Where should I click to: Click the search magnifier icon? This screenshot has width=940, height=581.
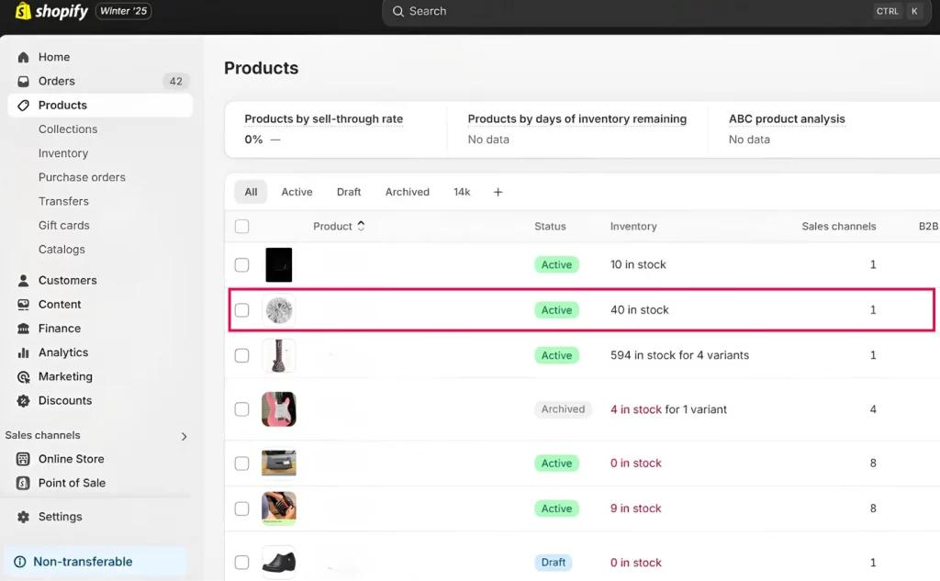tap(398, 11)
